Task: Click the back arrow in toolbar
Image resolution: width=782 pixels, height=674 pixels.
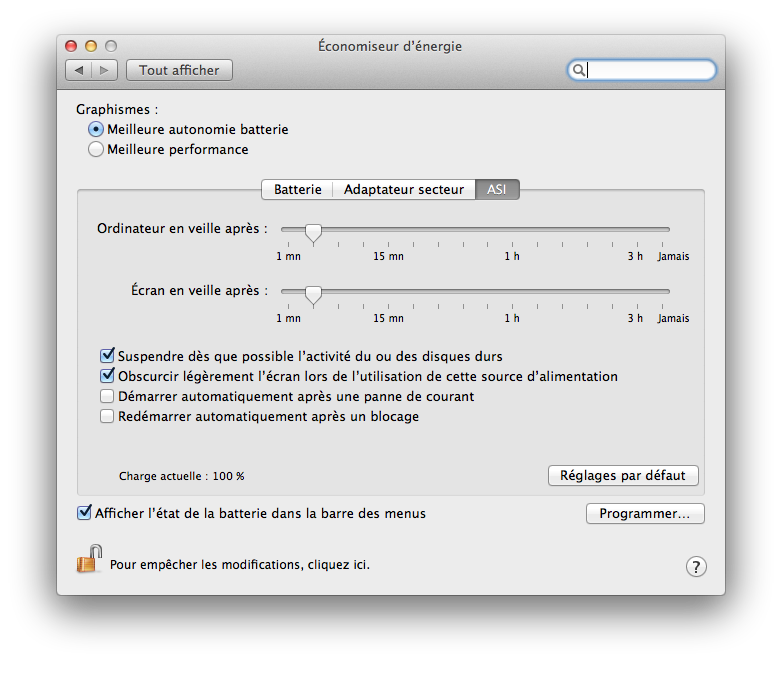Action: click(79, 70)
